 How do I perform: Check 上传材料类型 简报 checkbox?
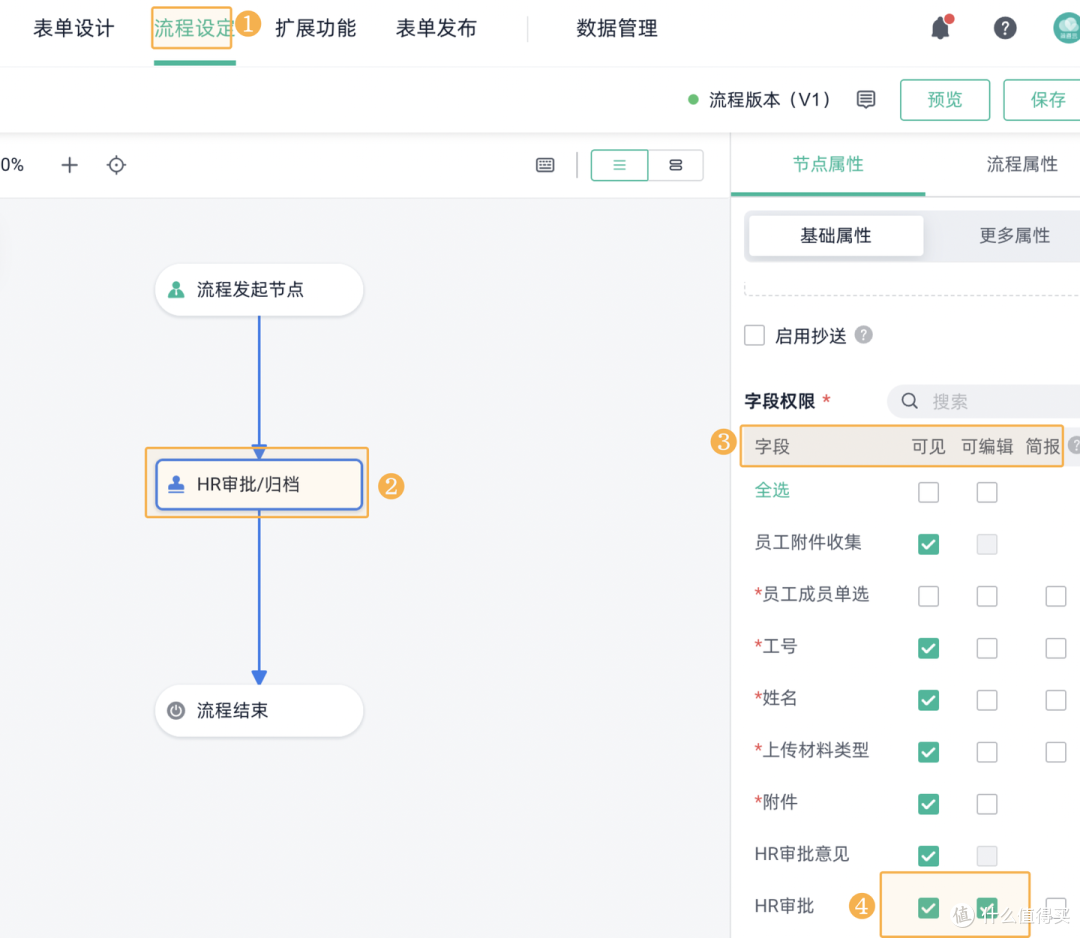[x=1056, y=752]
